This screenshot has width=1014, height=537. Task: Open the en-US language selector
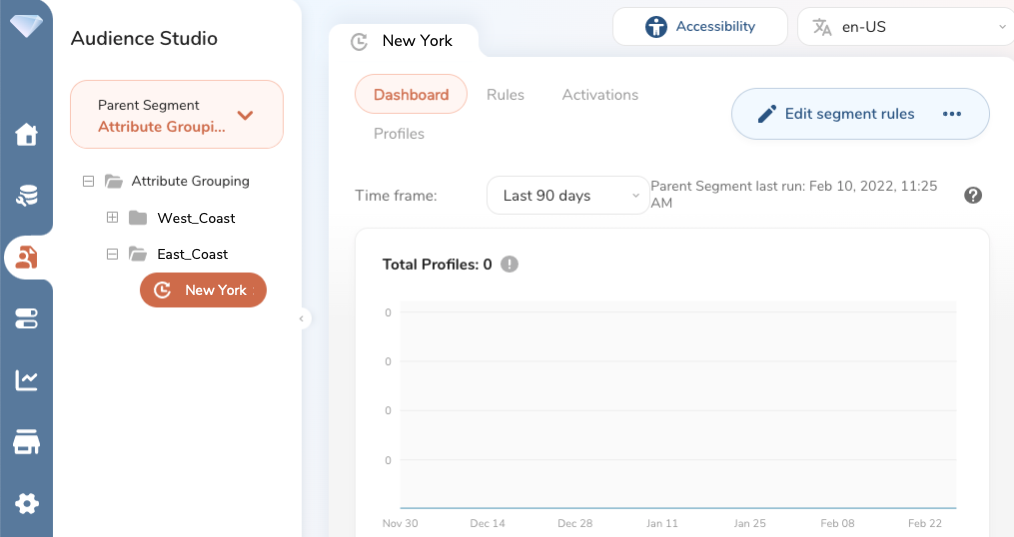click(904, 27)
